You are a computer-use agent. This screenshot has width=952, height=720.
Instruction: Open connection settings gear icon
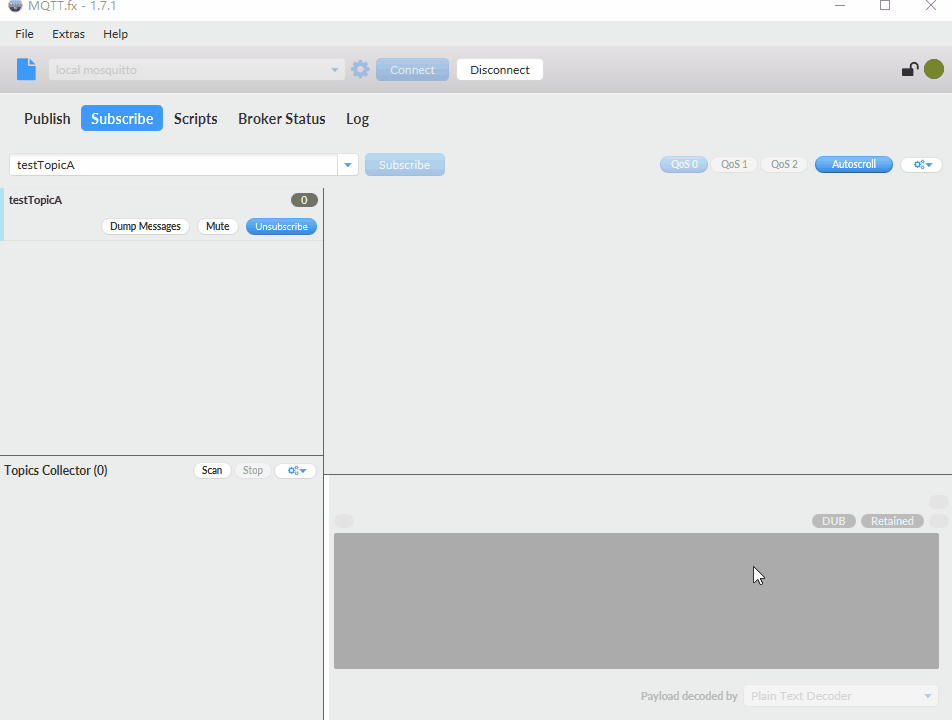[360, 69]
